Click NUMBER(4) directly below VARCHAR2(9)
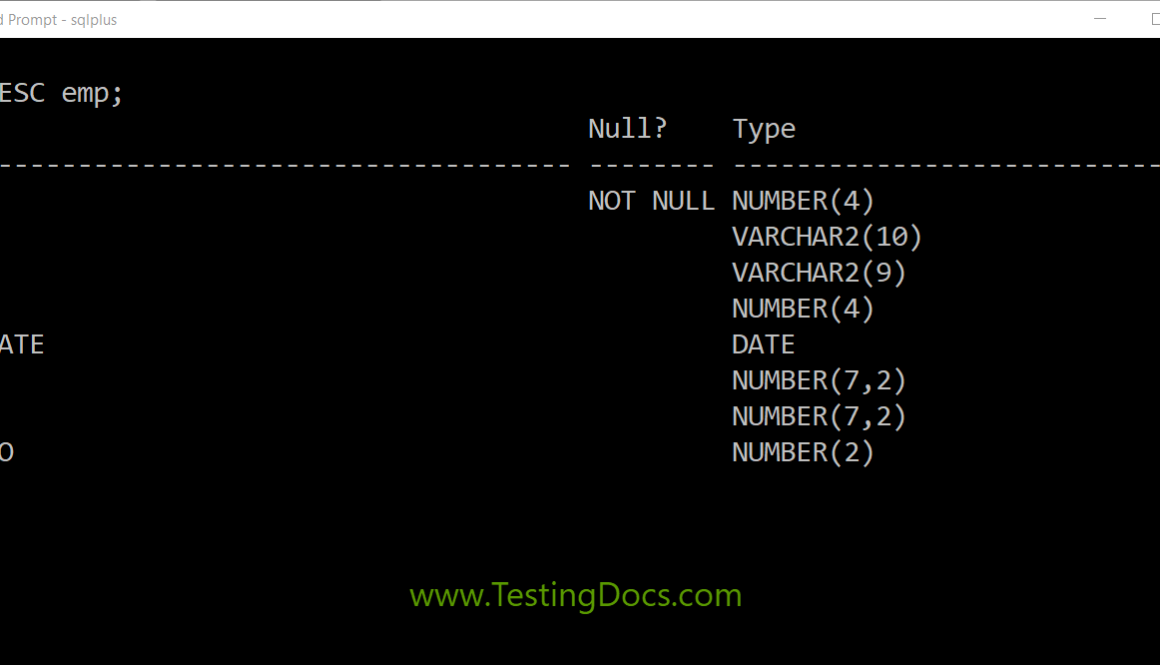This screenshot has width=1160, height=665. pyautogui.click(x=803, y=309)
